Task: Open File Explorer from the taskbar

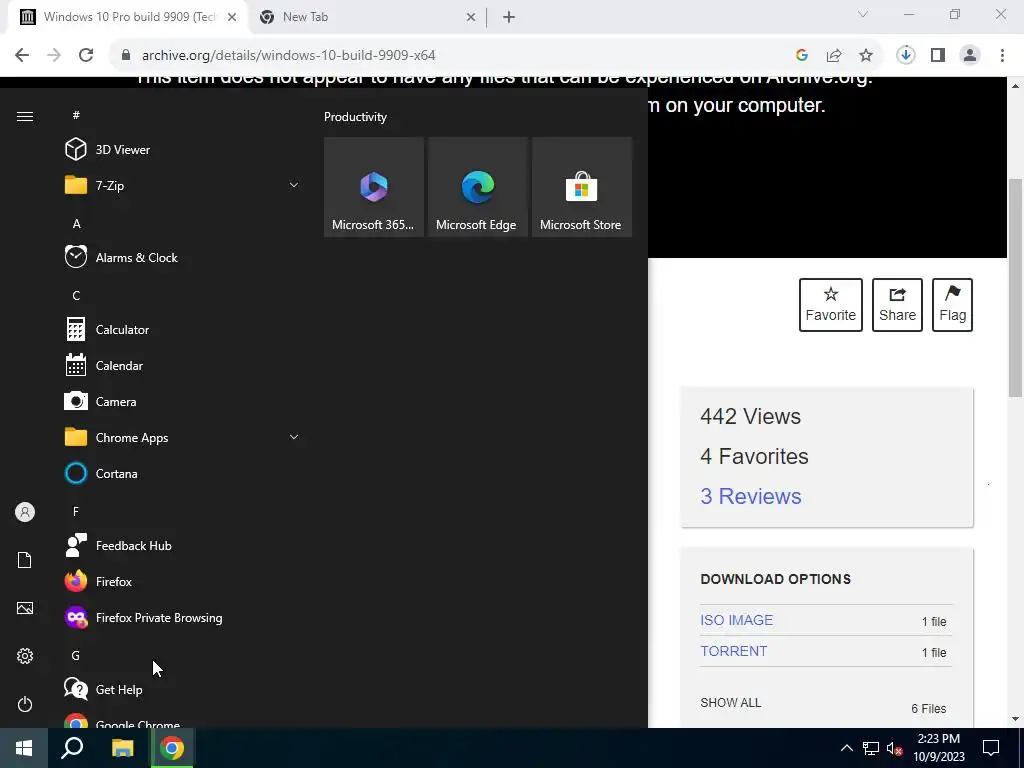Action: tap(122, 748)
